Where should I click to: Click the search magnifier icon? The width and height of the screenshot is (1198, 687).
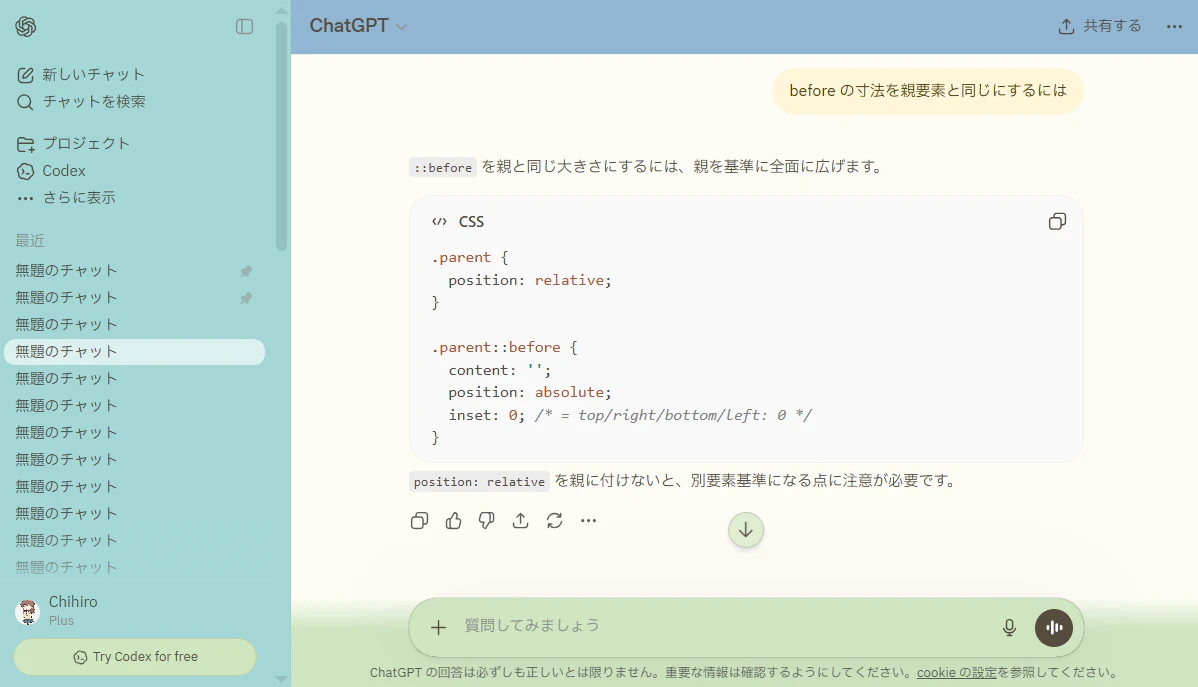pos(25,102)
